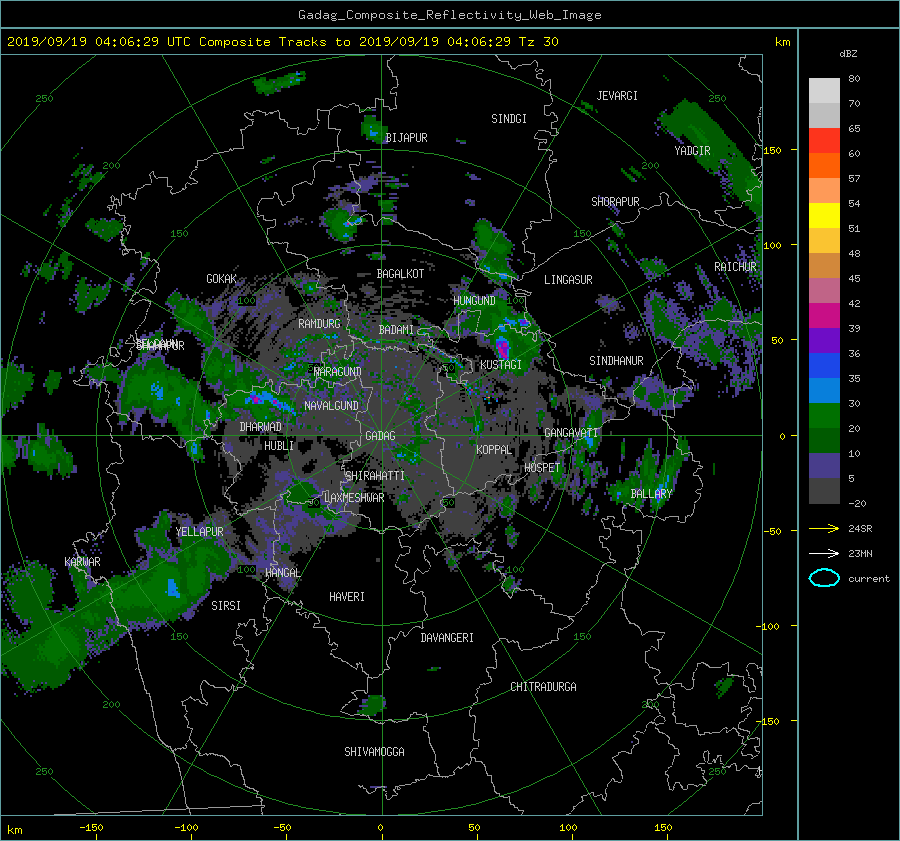
Task: Click the GOKAK city label
Action: [222, 279]
